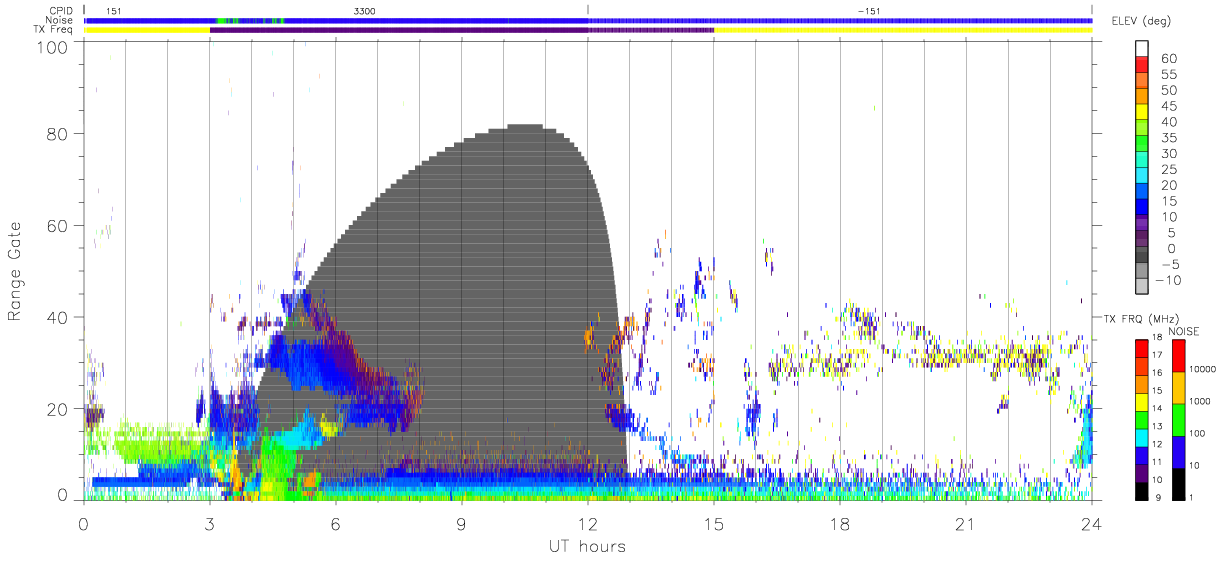Click the NOISE legend value 1000
Viewport: 1228px width, 567px height.
pyautogui.click(x=1202, y=402)
